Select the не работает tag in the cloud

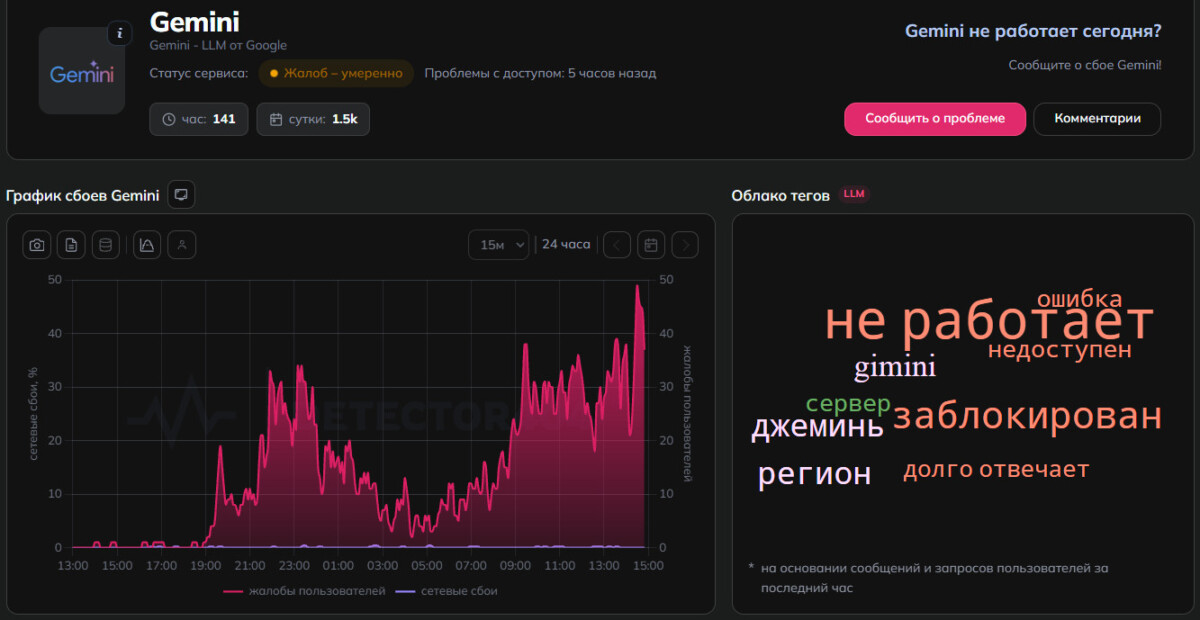pyautogui.click(x=988, y=322)
